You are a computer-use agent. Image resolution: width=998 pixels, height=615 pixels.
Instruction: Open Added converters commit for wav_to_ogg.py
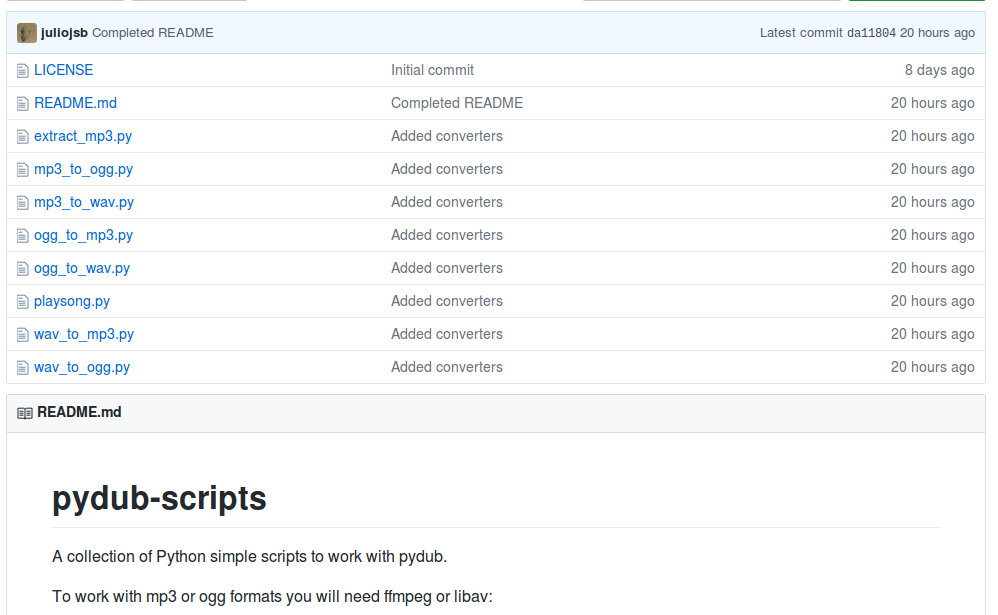click(447, 367)
